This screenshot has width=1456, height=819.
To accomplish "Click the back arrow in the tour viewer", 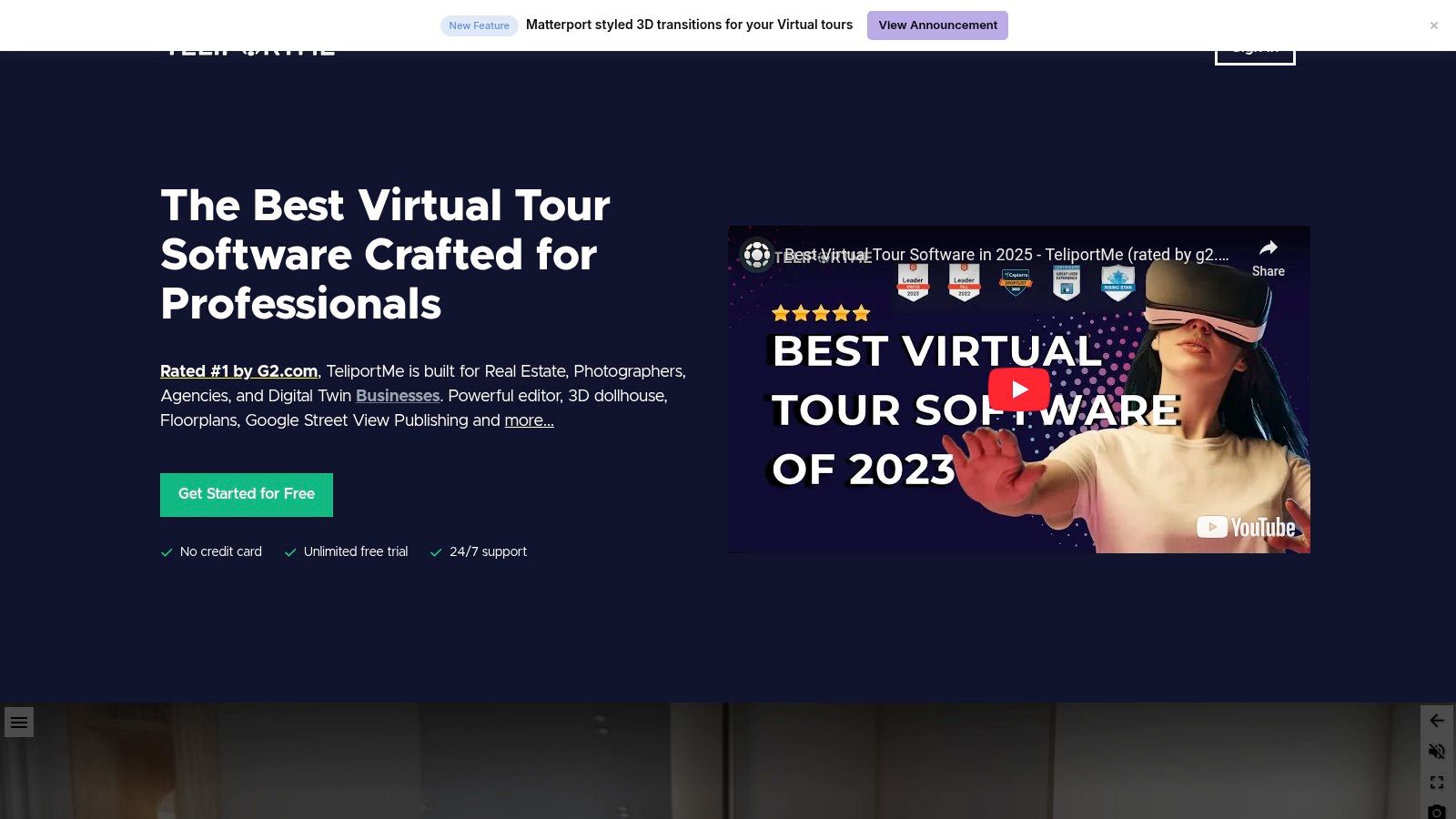I will [1437, 720].
